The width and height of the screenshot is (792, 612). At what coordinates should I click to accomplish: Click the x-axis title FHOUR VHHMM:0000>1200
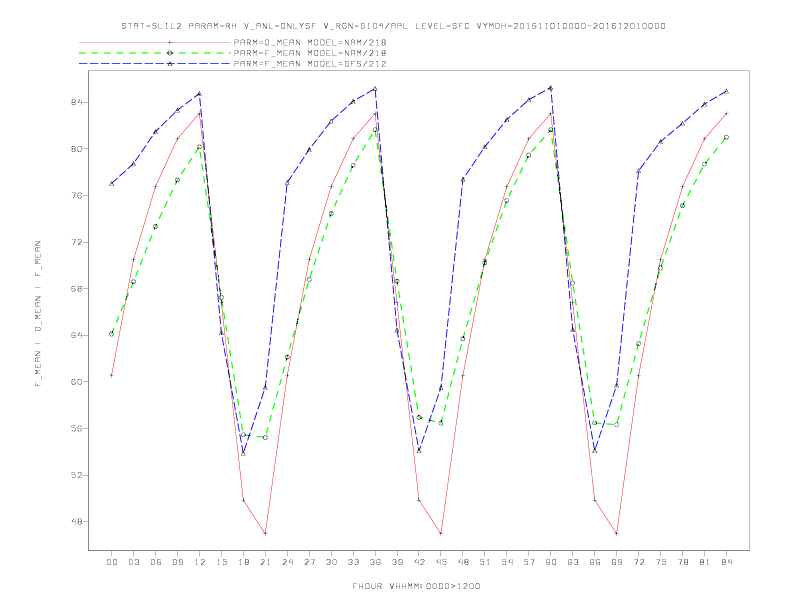[416, 586]
